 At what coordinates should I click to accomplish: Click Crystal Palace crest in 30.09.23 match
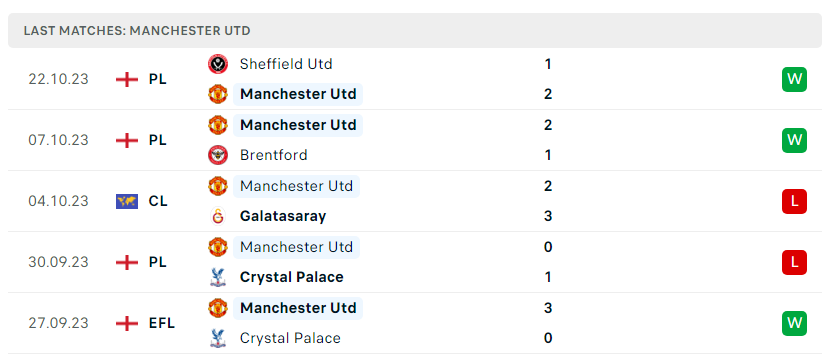pyautogui.click(x=217, y=277)
